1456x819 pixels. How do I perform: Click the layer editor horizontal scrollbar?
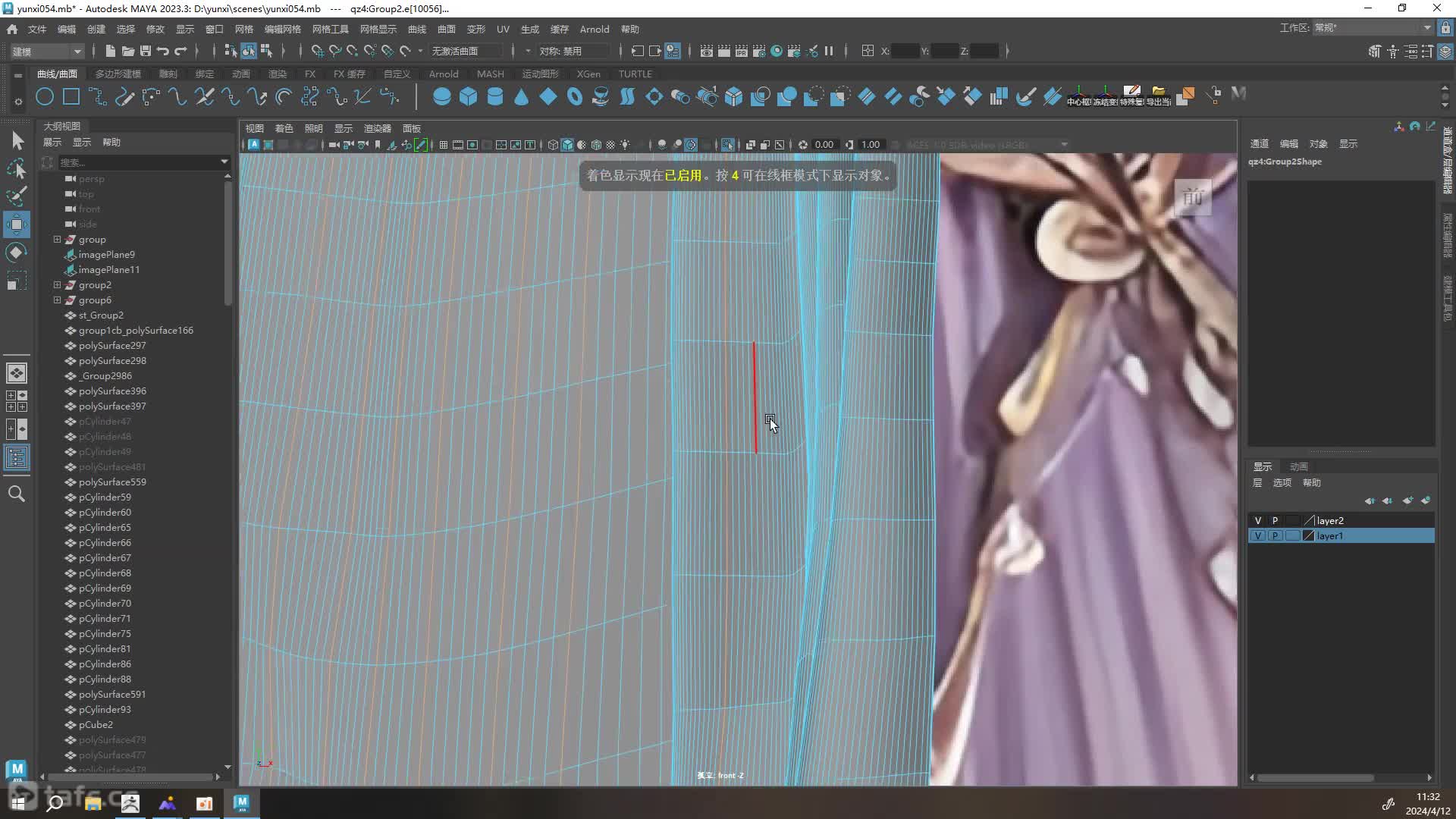[x=1316, y=778]
